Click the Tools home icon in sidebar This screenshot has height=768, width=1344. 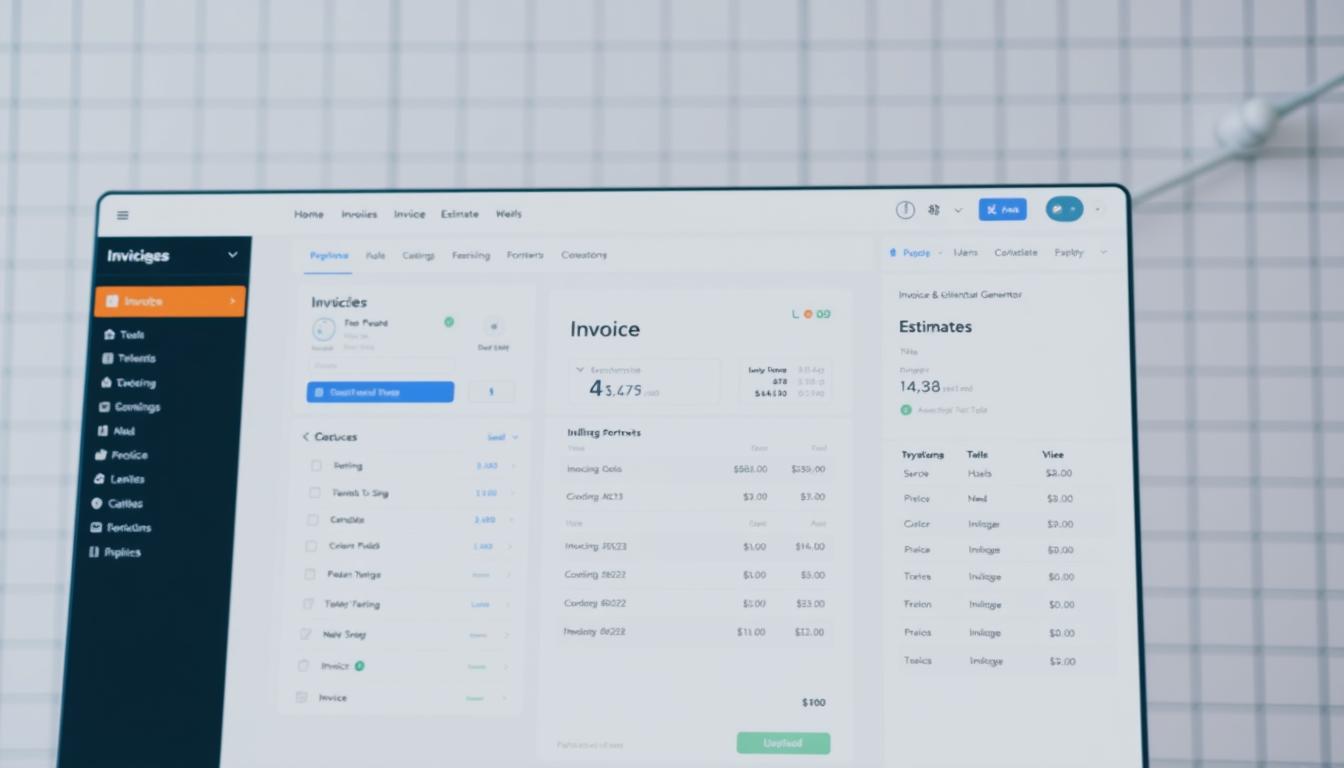[109, 335]
